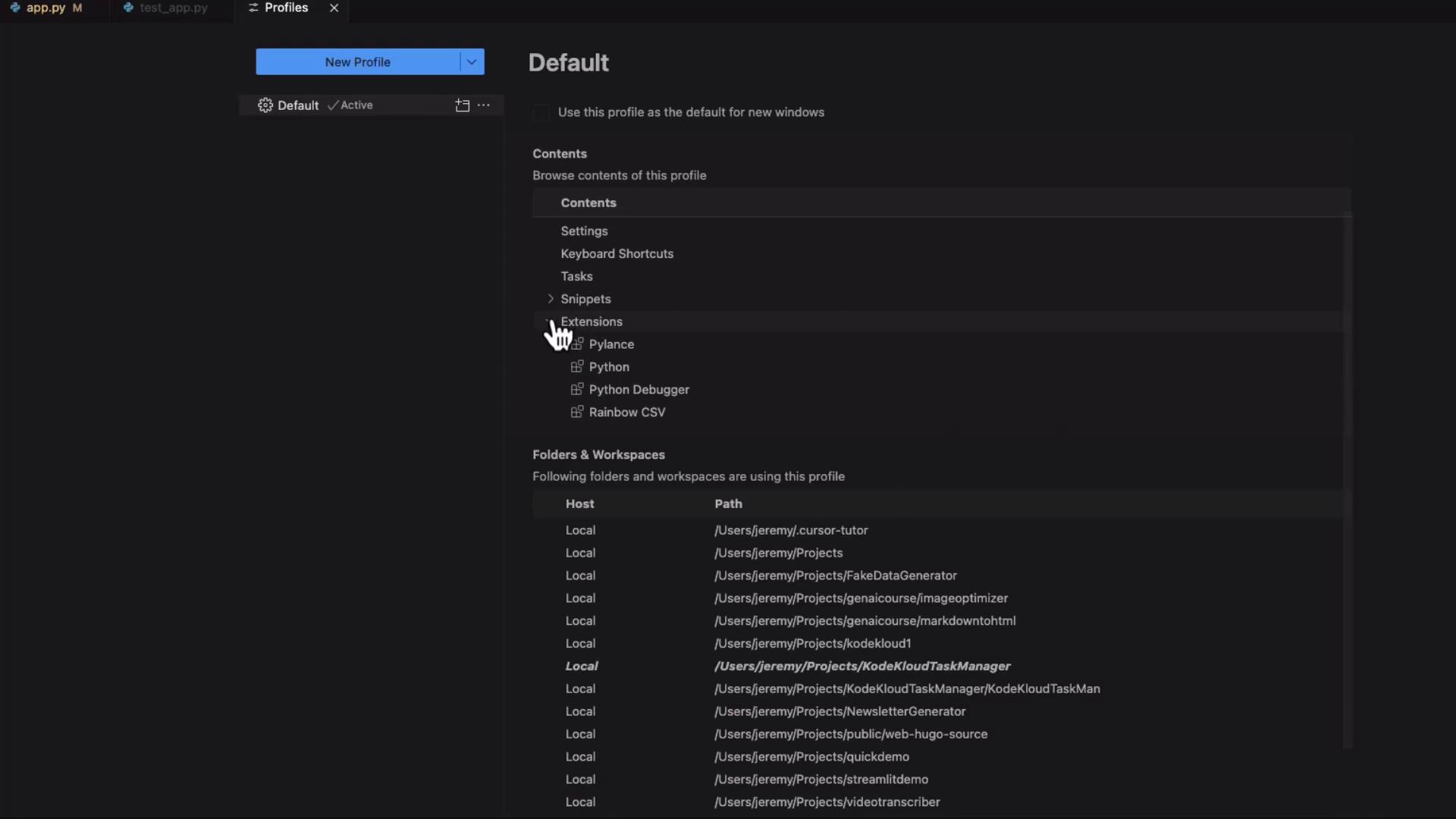The width and height of the screenshot is (1456, 819).
Task: Click the New Profile button
Action: coord(357,62)
